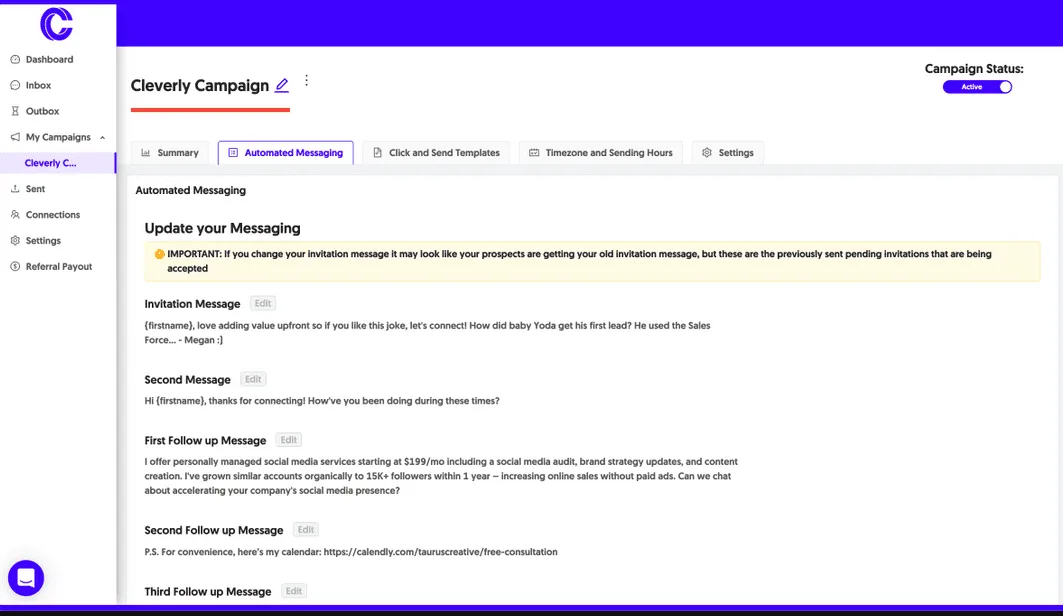Edit the Second Follow up Message
1063x616 pixels.
coord(305,529)
